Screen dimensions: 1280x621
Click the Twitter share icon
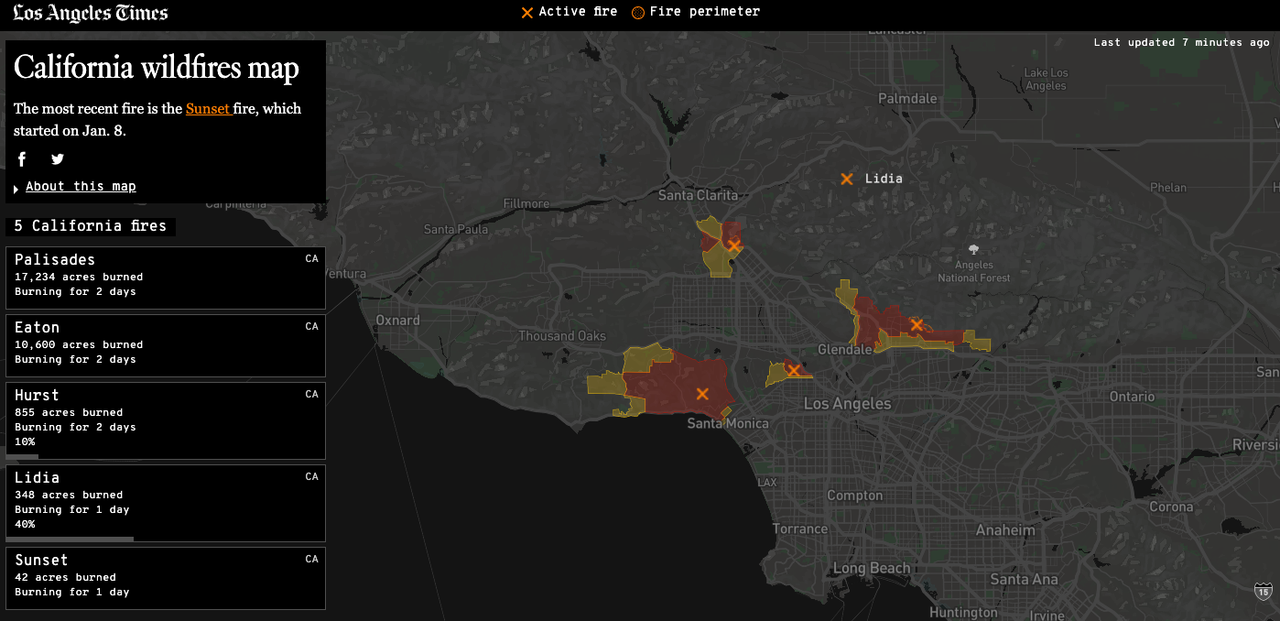coord(58,159)
